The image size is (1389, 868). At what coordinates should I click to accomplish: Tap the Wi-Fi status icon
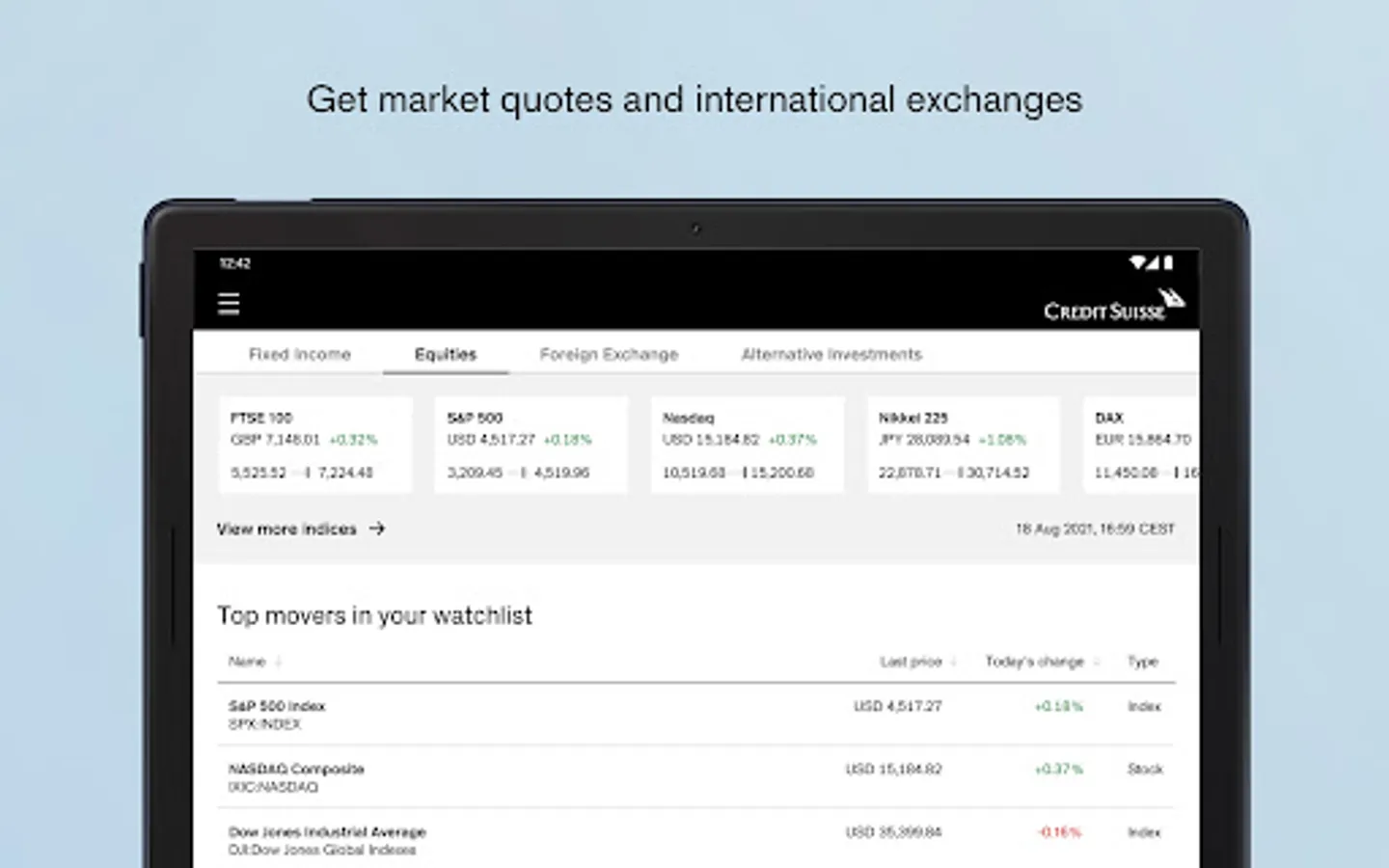pos(1137,262)
